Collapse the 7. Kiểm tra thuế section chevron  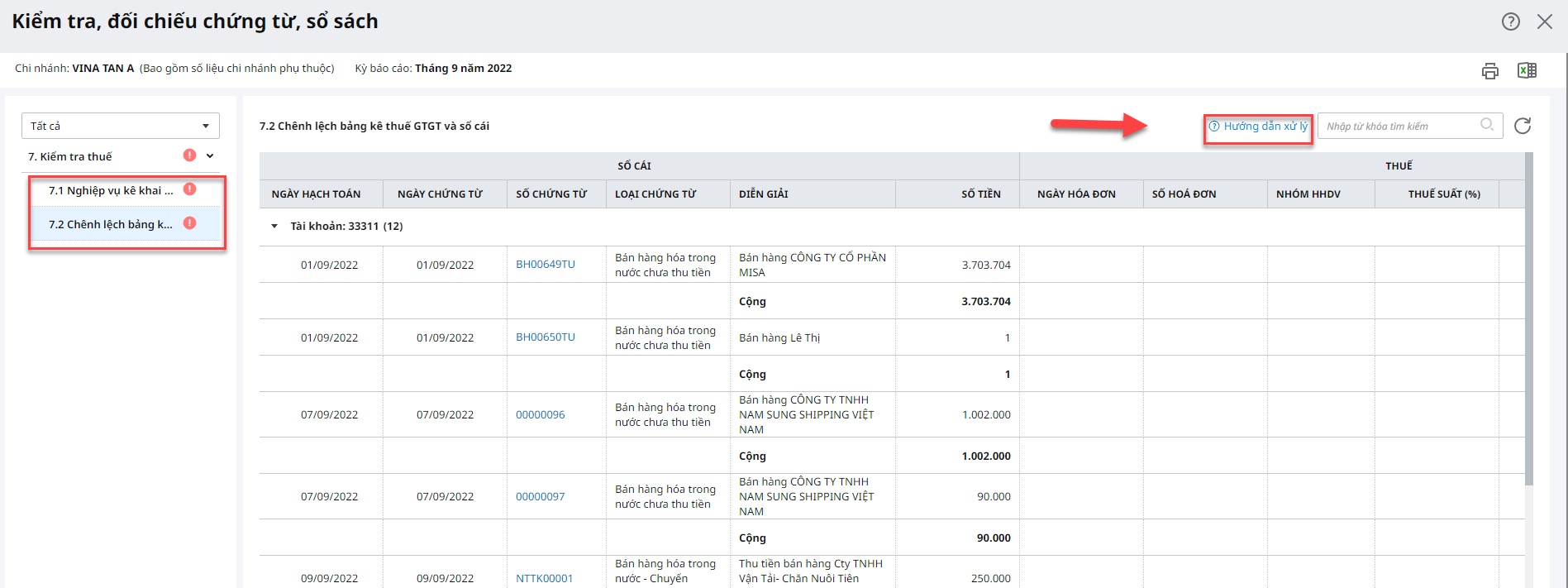click(210, 155)
